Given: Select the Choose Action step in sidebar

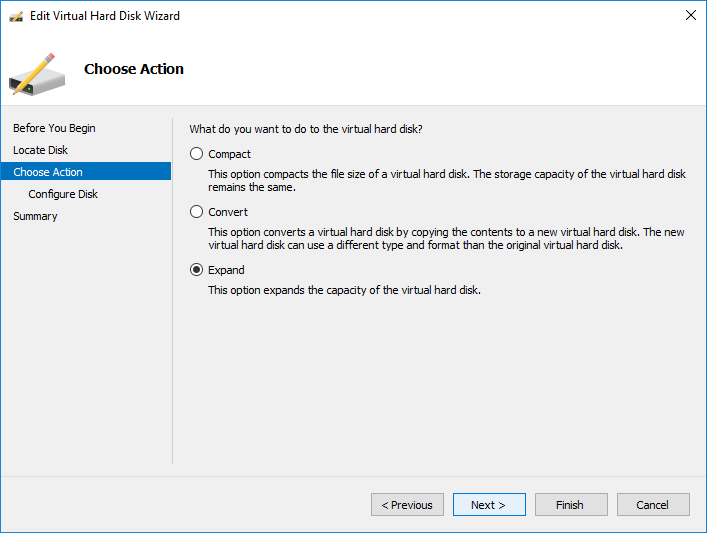Looking at the screenshot, I should pos(48,172).
